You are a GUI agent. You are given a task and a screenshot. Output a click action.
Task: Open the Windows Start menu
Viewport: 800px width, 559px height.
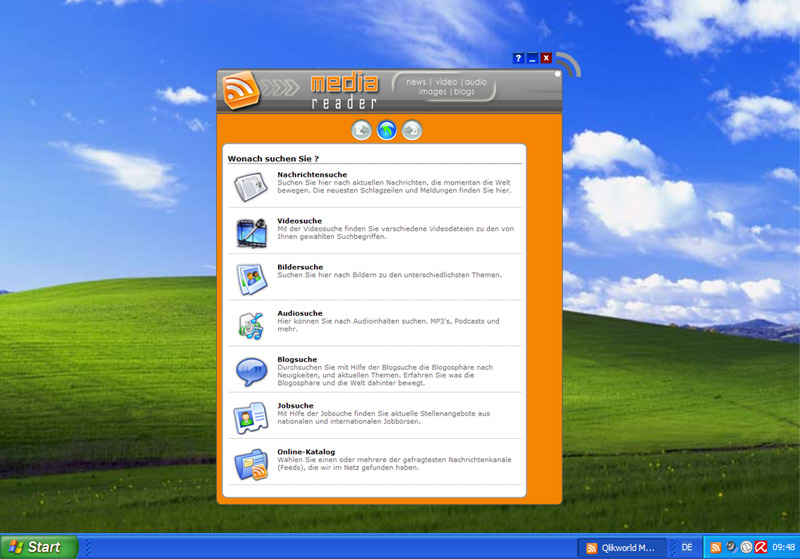click(x=38, y=547)
